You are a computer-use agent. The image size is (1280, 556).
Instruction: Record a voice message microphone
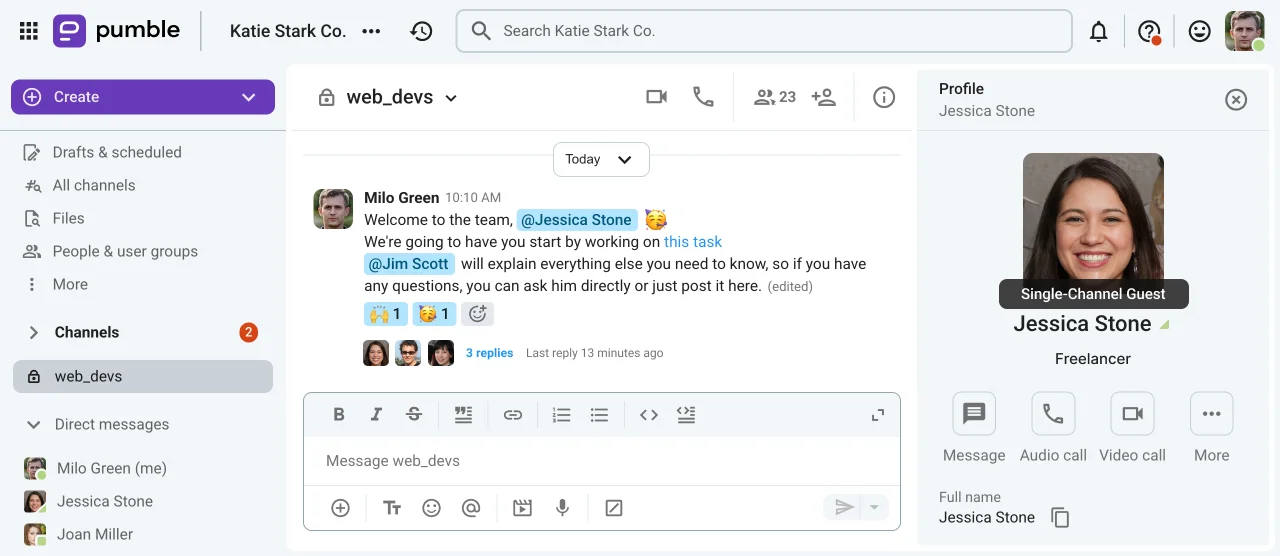[563, 508]
